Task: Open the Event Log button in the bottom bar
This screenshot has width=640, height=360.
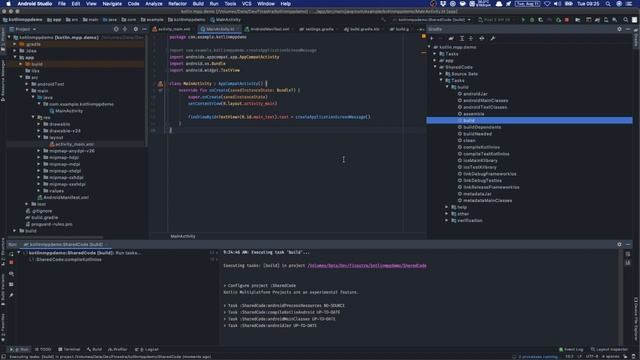Action: [x=571, y=349]
